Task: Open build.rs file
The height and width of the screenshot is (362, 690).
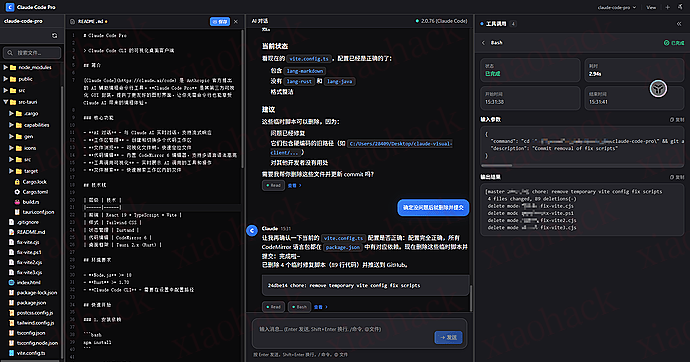Action: 31,202
